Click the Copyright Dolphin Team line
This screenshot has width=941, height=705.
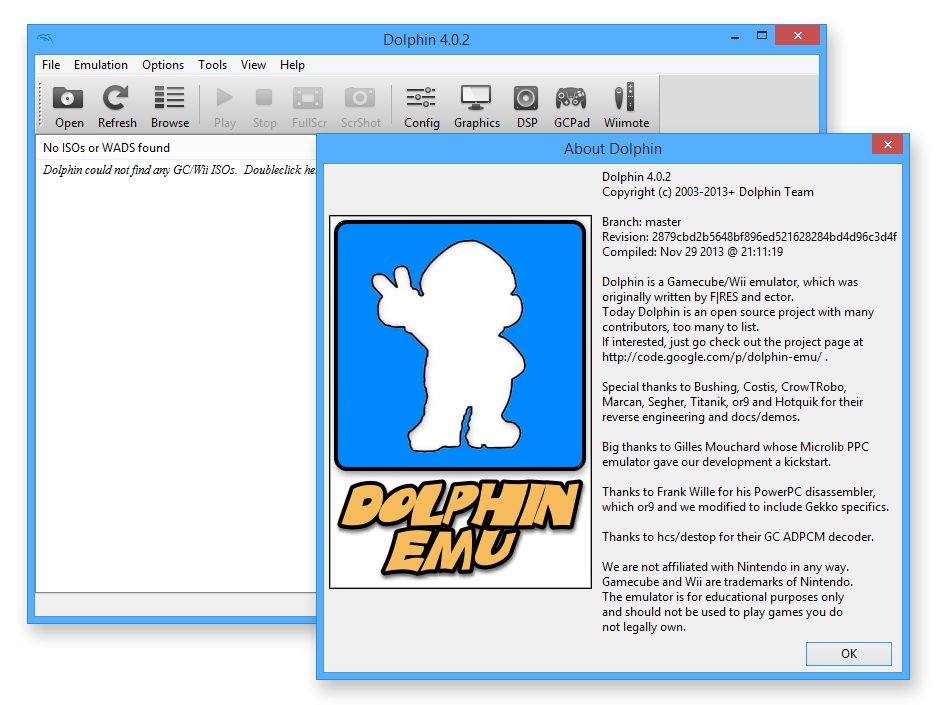click(708, 192)
